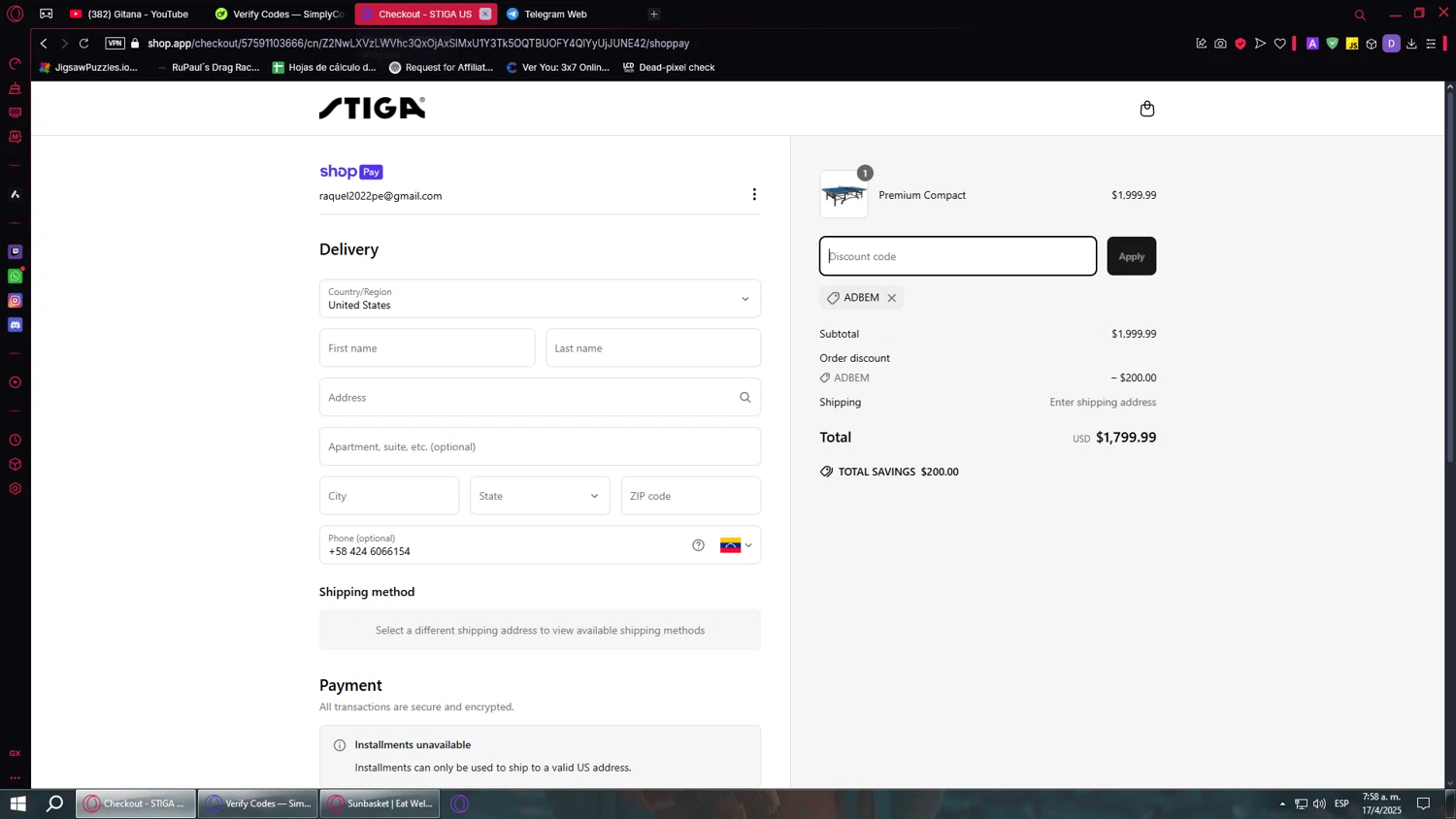Take a snapshot with the camera icon
The width and height of the screenshot is (1456, 819).
click(1220, 44)
